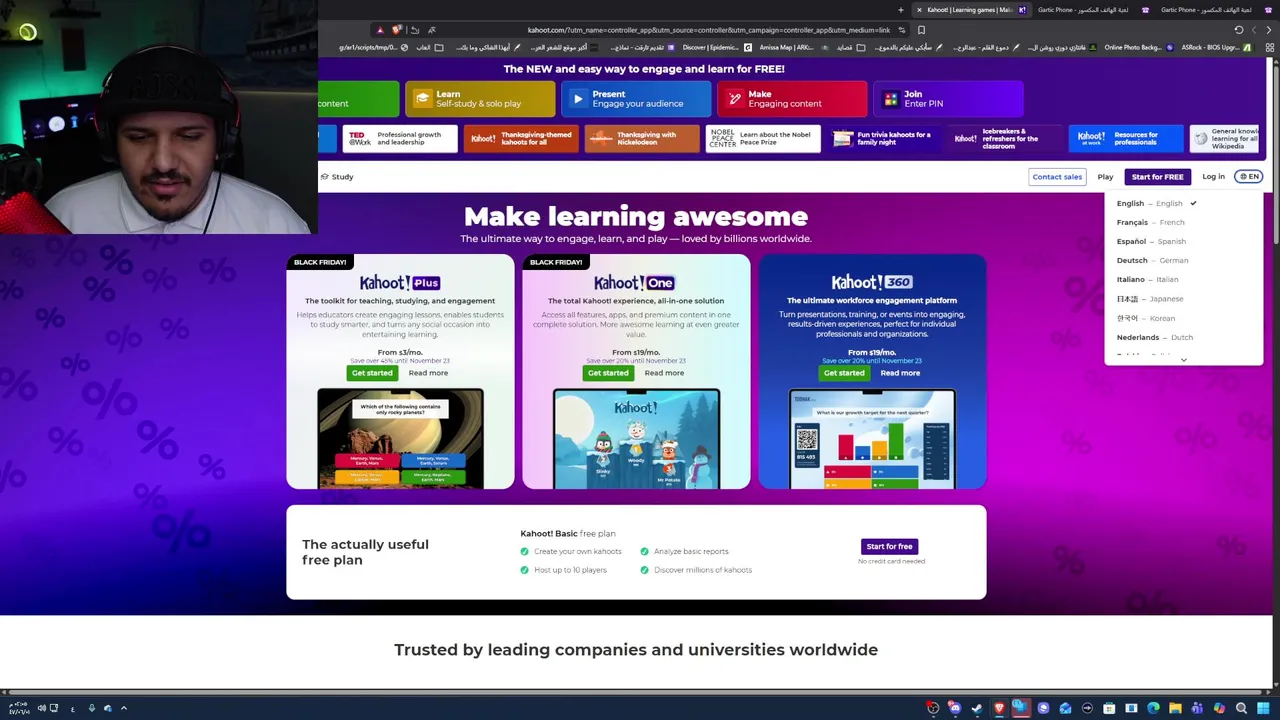This screenshot has height=720, width=1280.
Task: Open the EN language selector
Action: click(1249, 177)
